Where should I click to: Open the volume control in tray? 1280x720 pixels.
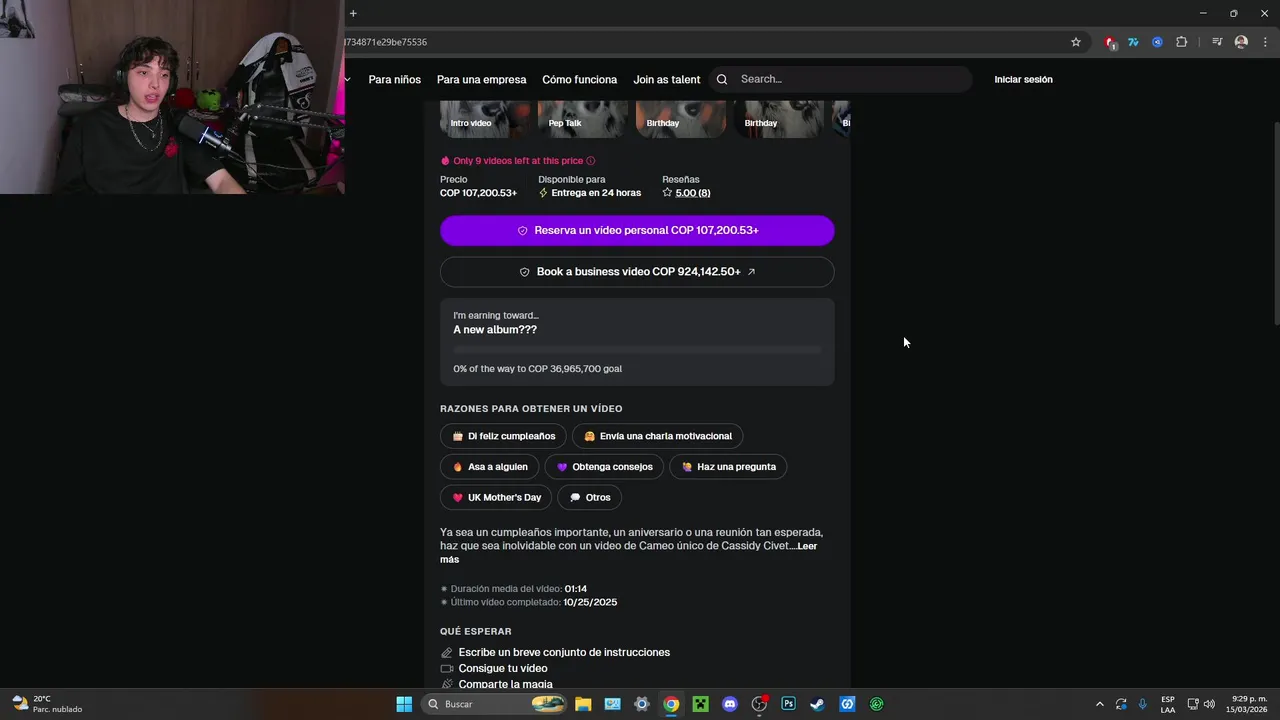click(1209, 704)
